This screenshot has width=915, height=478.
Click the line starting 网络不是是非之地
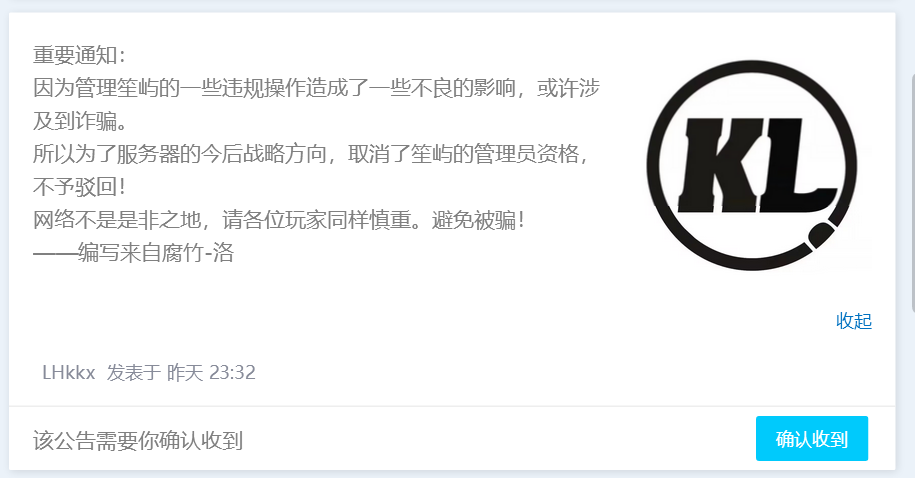[x=279, y=220]
